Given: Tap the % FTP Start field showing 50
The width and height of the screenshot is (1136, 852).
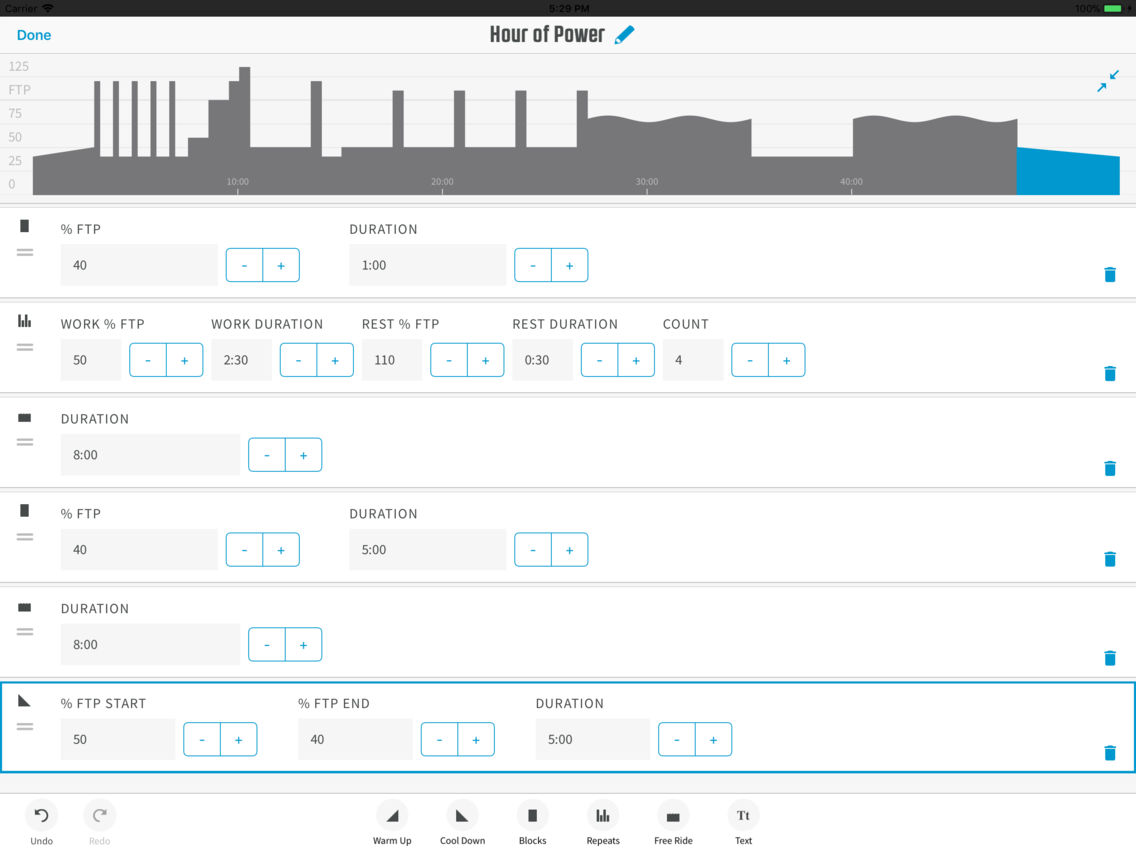Looking at the screenshot, I should pos(117,740).
